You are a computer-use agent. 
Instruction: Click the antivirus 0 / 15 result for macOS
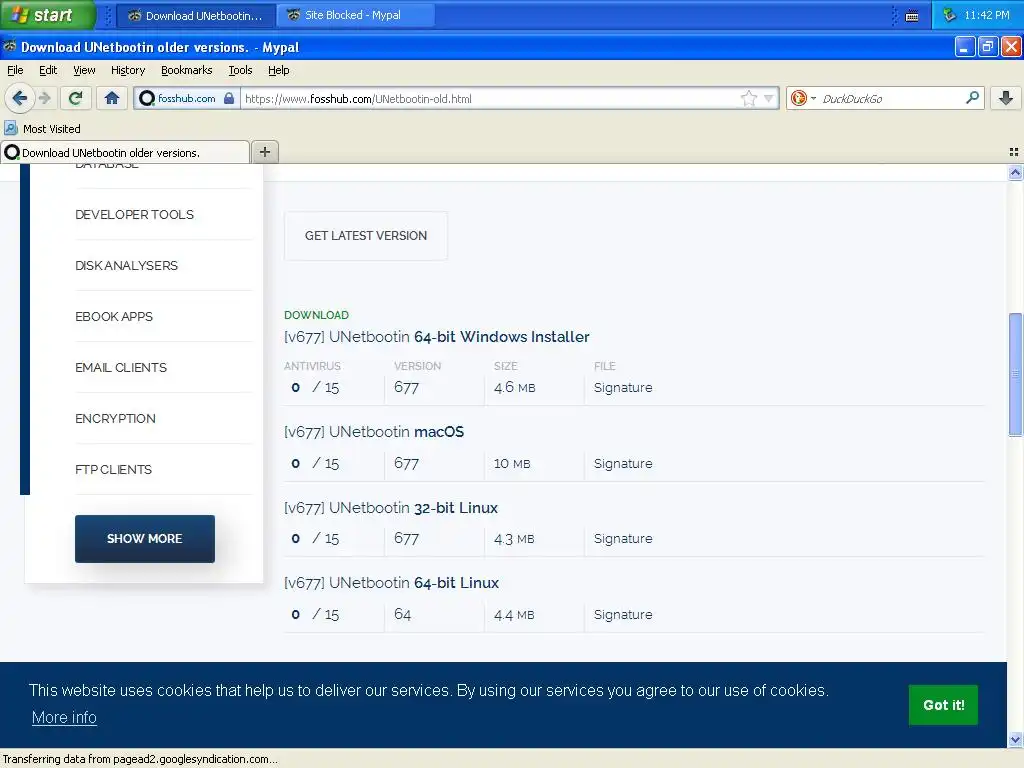click(315, 463)
